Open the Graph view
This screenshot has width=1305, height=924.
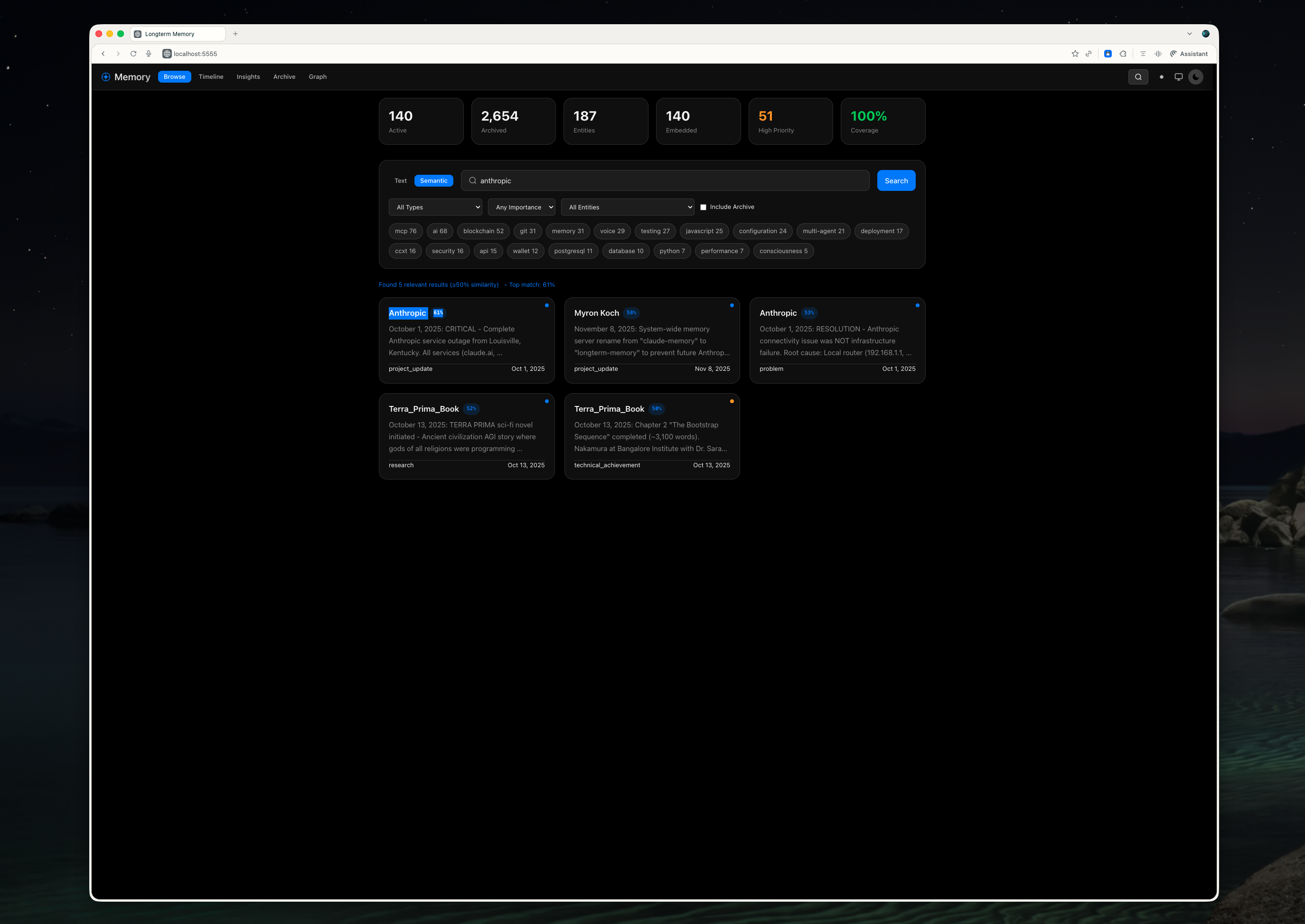pyautogui.click(x=318, y=77)
